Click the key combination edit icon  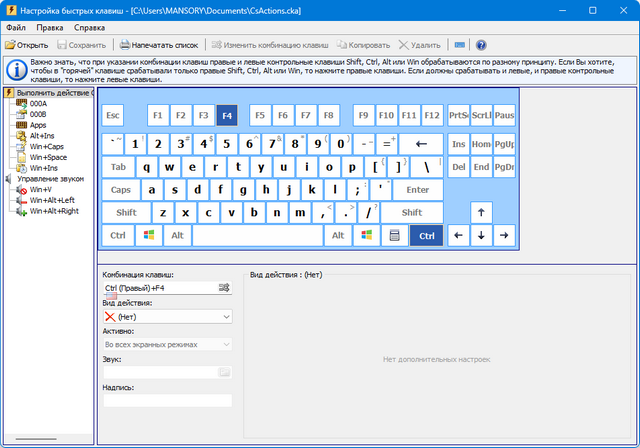click(x=224, y=288)
